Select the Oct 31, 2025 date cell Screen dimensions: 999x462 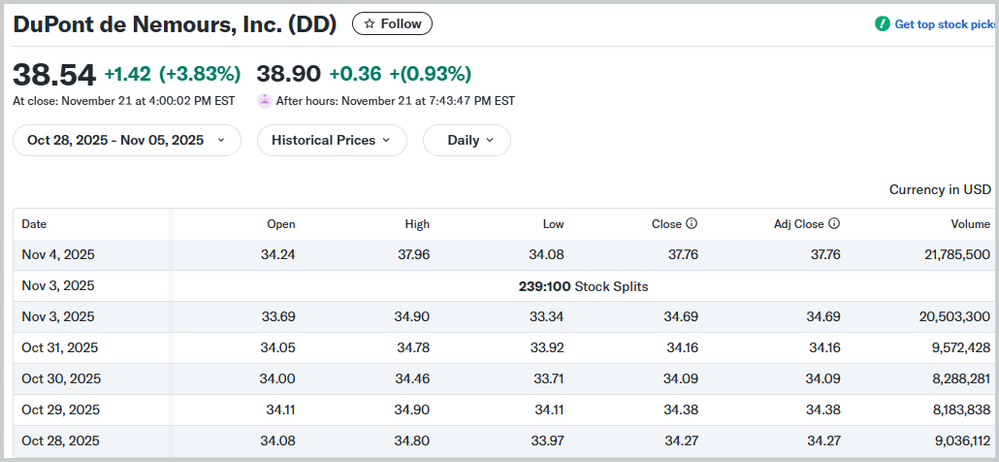[x=60, y=348]
